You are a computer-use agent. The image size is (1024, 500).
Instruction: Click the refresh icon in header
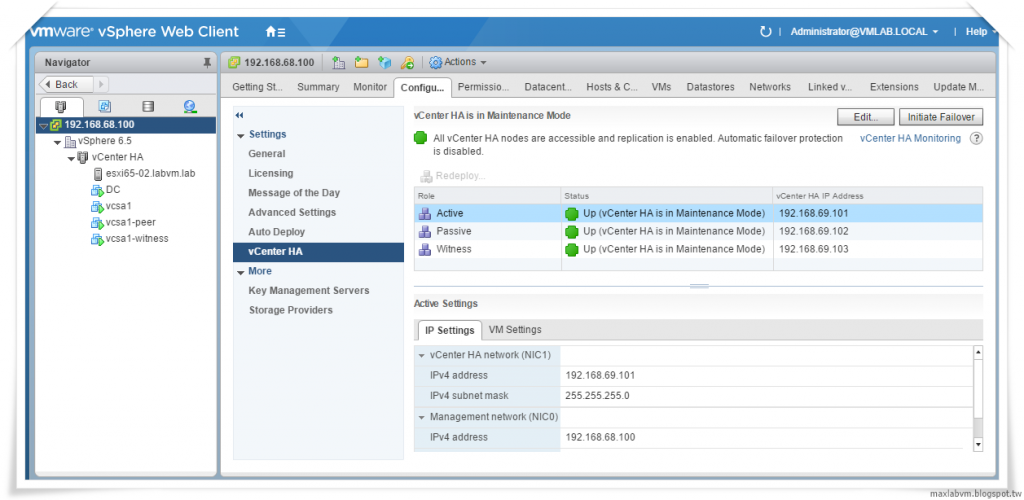(x=765, y=31)
